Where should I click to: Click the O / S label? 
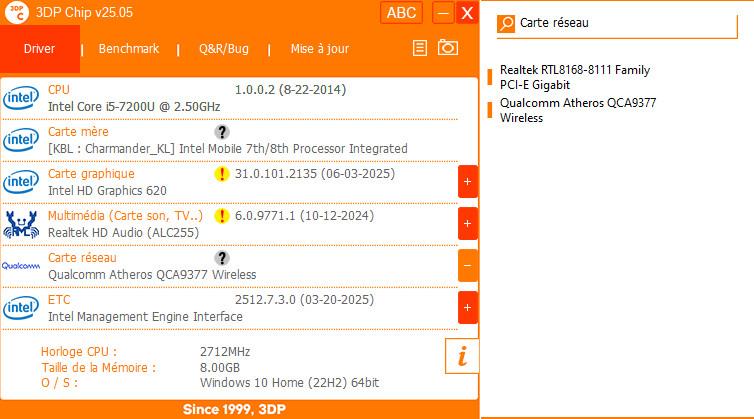click(x=60, y=383)
